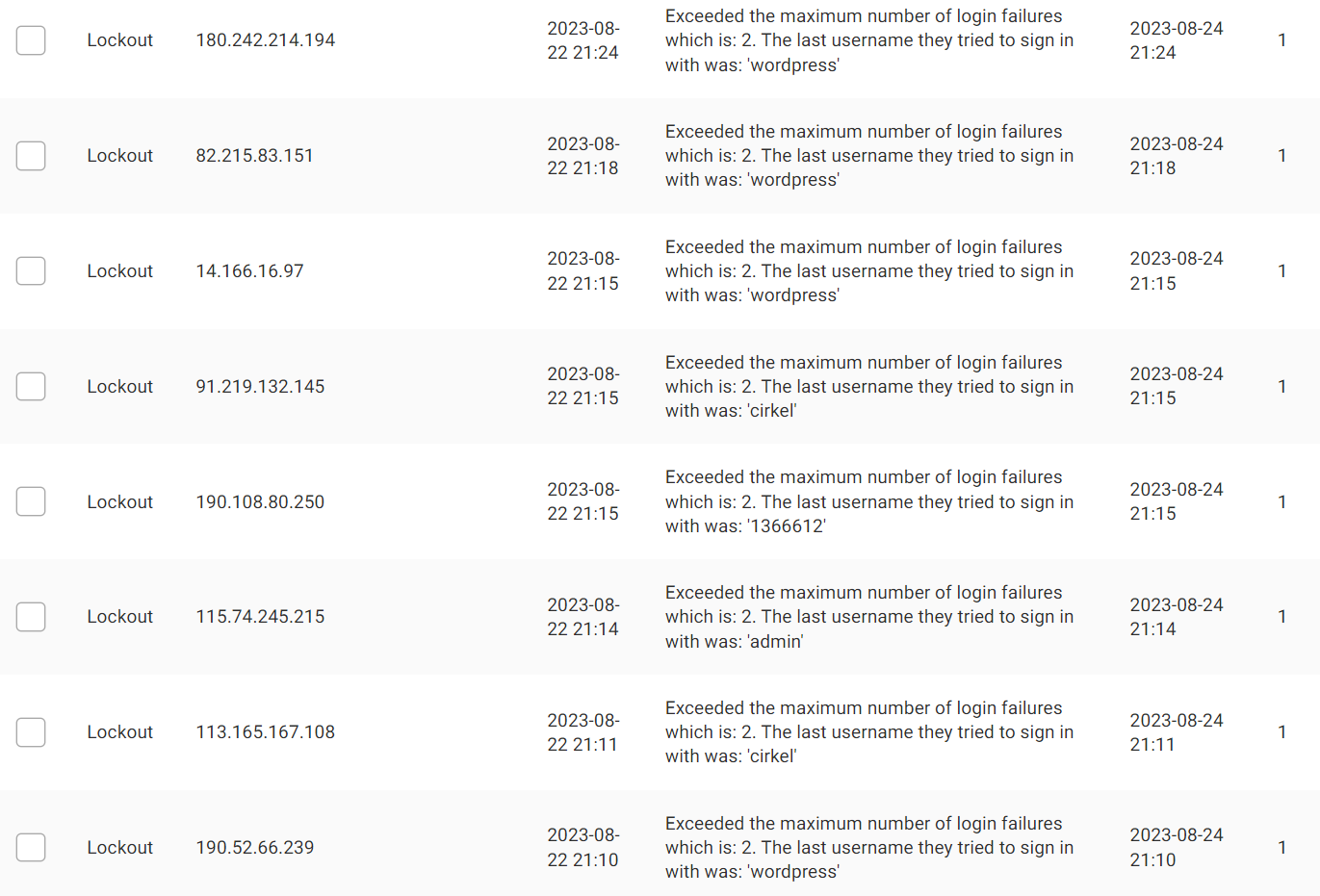This screenshot has width=1320, height=896.
Task: Click the Lockout label for 14.166.16.97
Action: pyautogui.click(x=120, y=271)
